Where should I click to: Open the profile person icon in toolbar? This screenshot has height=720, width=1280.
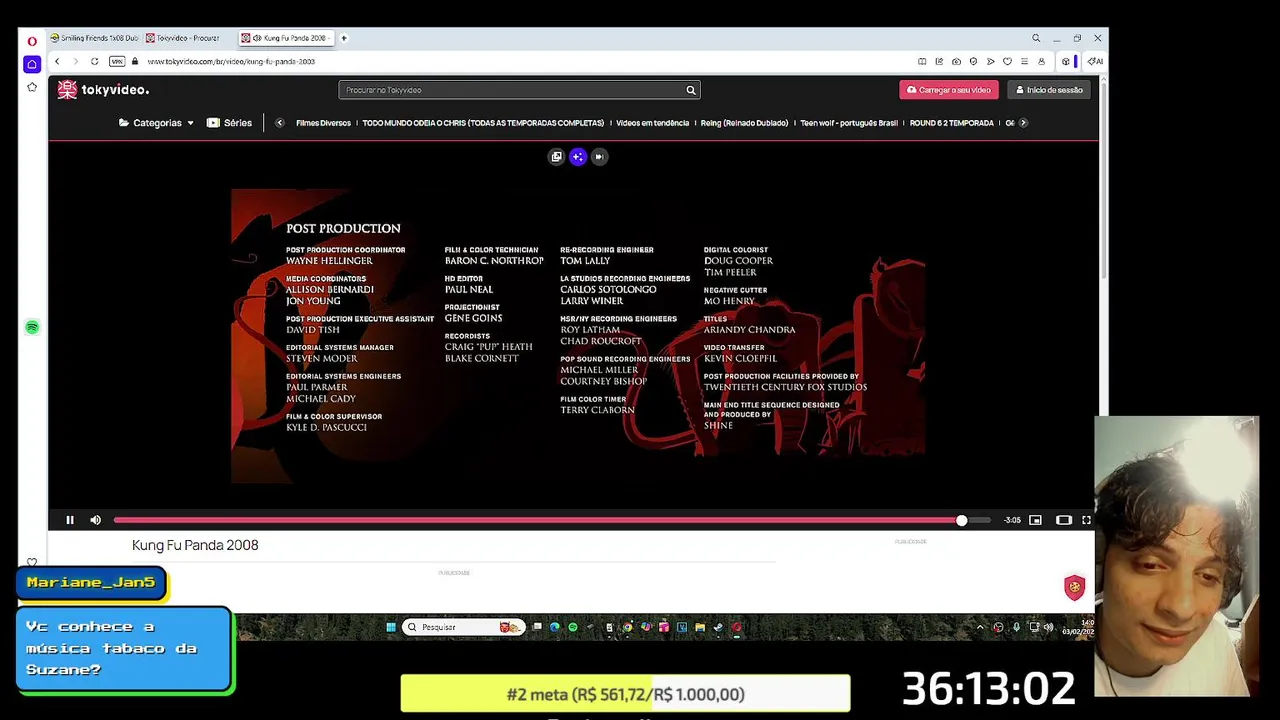(1041, 61)
